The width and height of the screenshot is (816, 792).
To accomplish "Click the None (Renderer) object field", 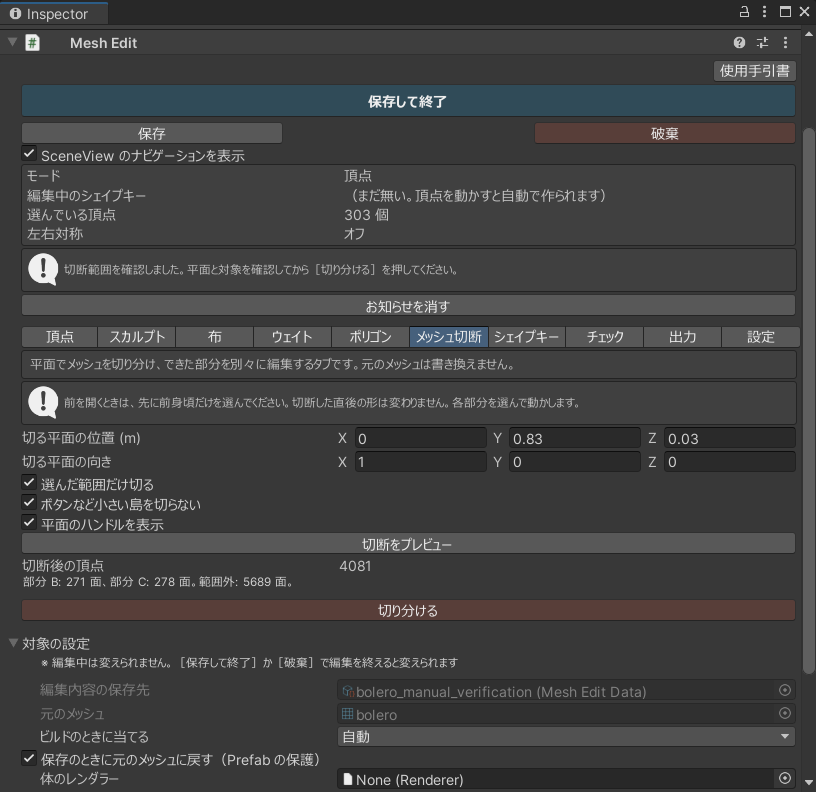I will pyautogui.click(x=566, y=779).
